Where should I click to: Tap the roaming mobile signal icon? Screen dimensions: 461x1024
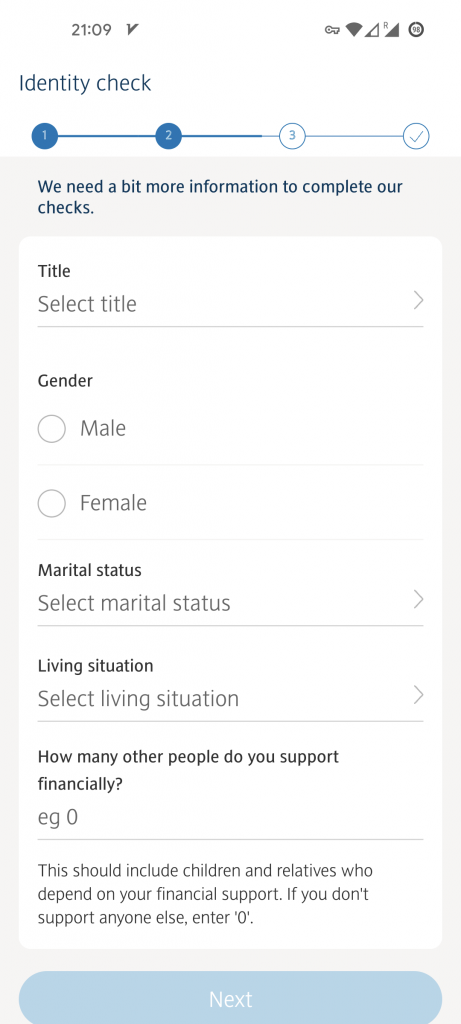point(390,29)
